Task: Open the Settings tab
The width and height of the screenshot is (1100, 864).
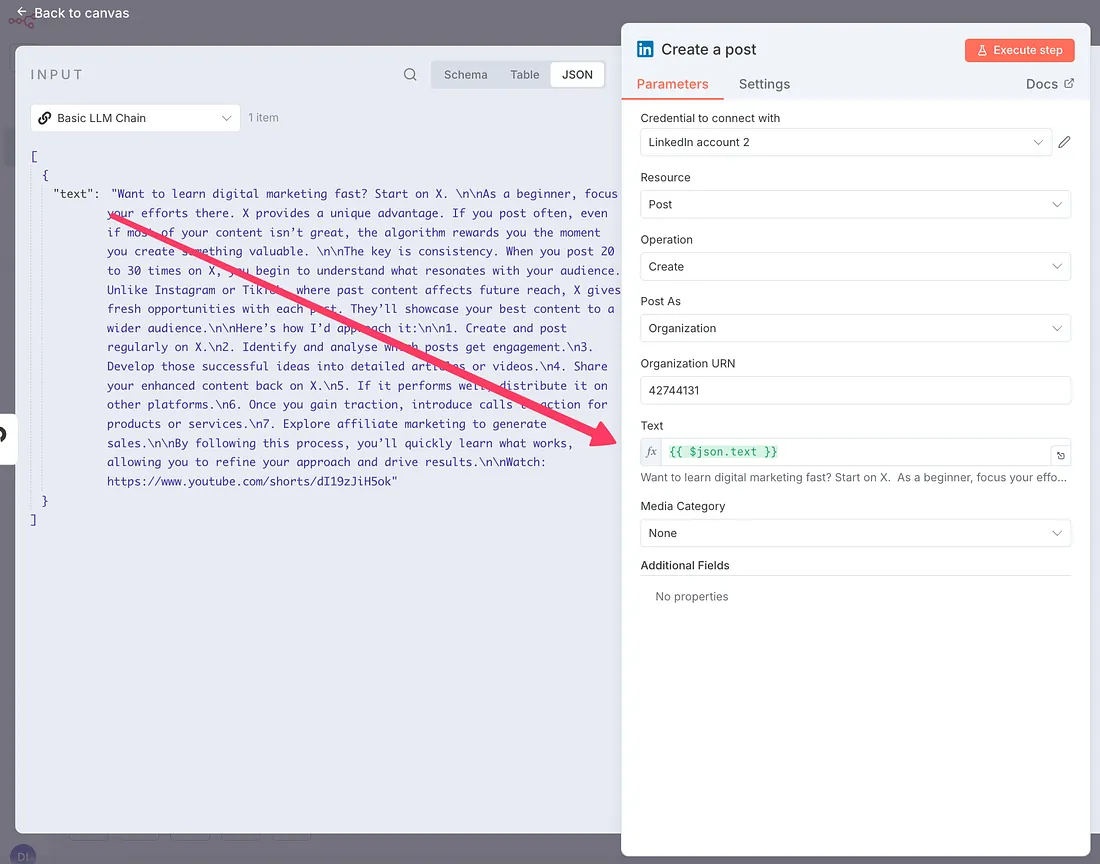Action: point(764,84)
